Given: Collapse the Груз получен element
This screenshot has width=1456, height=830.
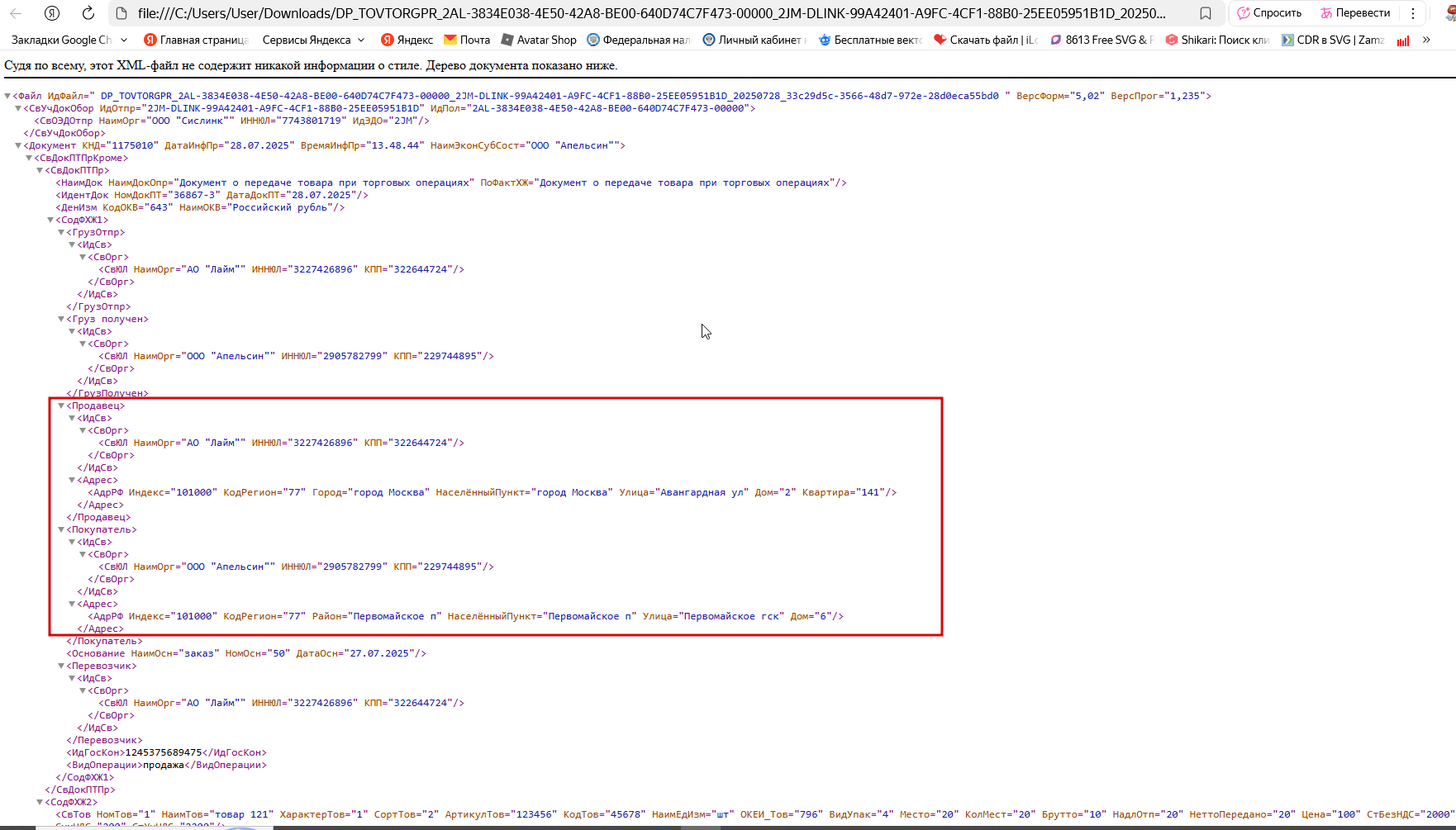Looking at the screenshot, I should pyautogui.click(x=61, y=319).
